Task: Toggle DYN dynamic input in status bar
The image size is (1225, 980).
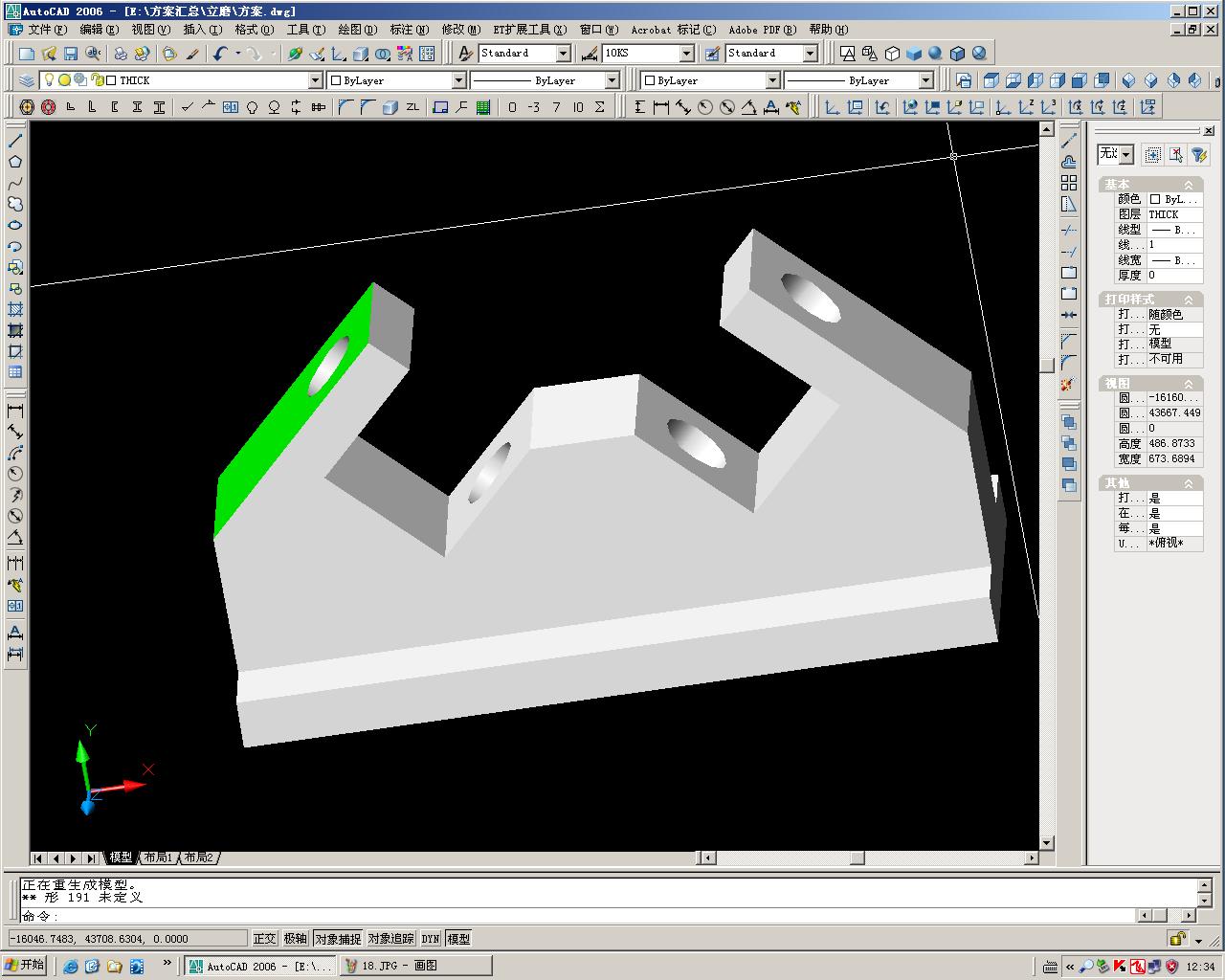Action: (431, 939)
